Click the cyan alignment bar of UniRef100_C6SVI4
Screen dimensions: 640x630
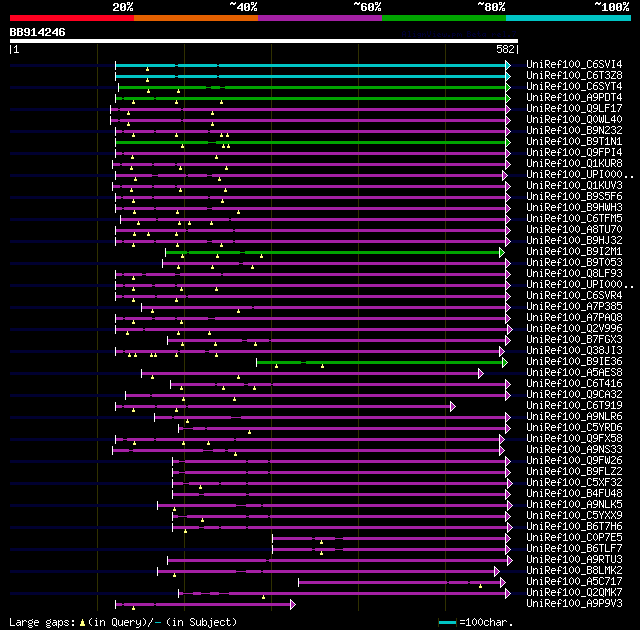click(x=312, y=65)
